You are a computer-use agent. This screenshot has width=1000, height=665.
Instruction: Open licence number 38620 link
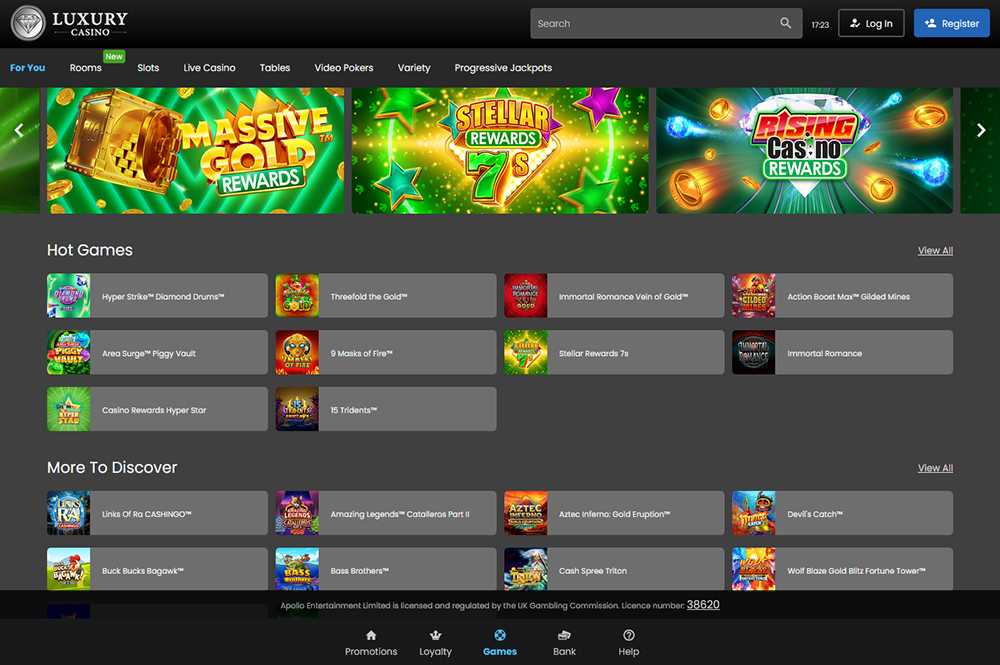tap(703, 605)
